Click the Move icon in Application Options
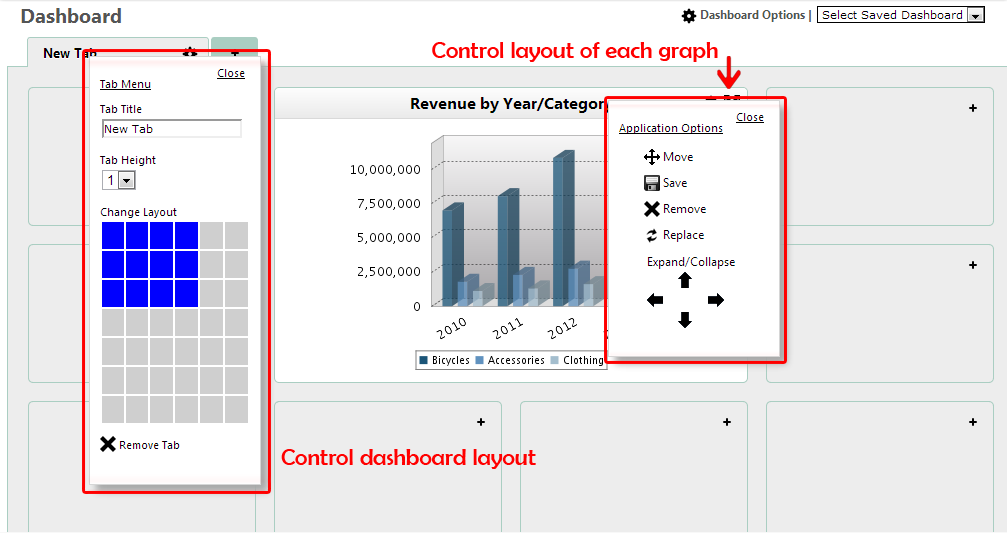Screen dimensions: 1007x533 [x=651, y=157]
